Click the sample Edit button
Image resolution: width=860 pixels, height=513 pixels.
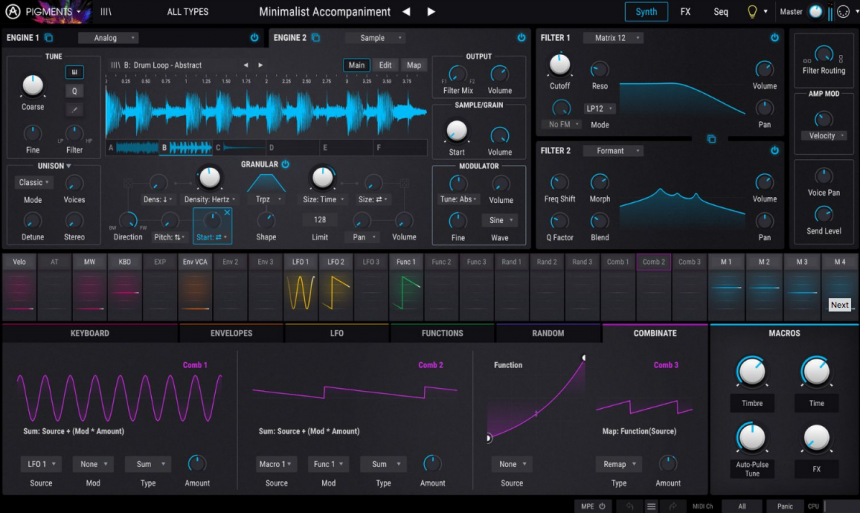(x=385, y=65)
